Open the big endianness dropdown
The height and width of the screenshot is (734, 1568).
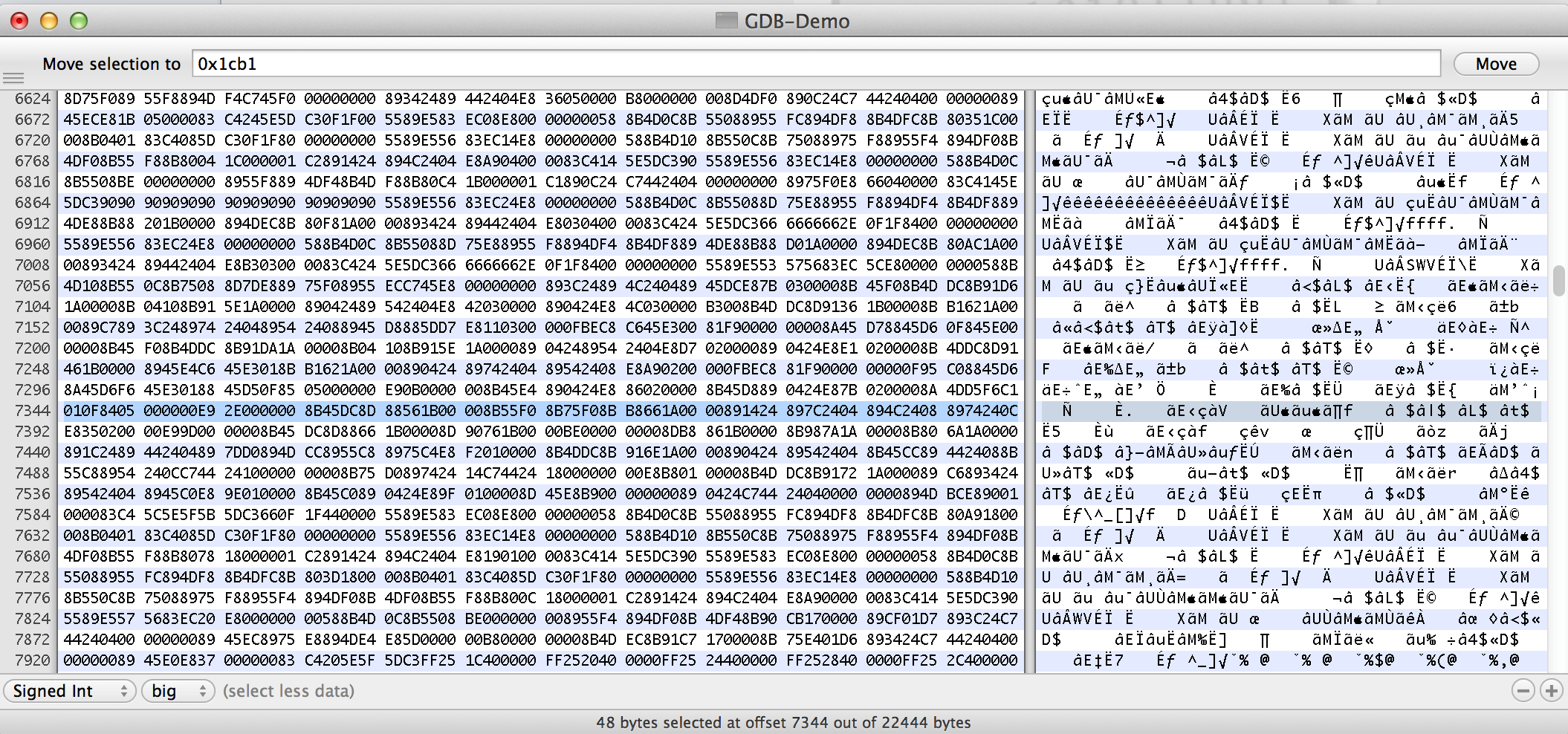(178, 691)
